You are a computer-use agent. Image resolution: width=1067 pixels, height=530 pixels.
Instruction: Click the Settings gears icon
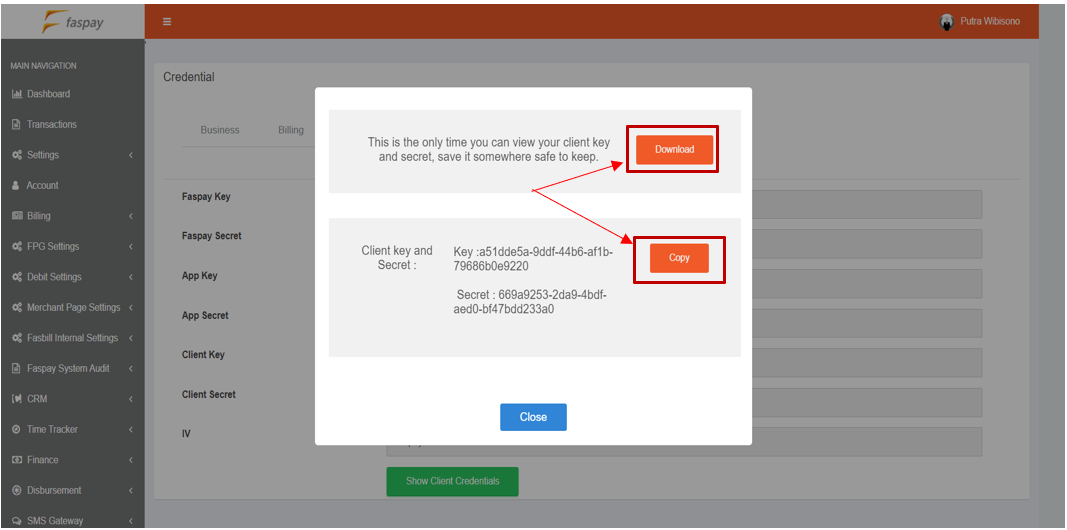pyautogui.click(x=17, y=155)
